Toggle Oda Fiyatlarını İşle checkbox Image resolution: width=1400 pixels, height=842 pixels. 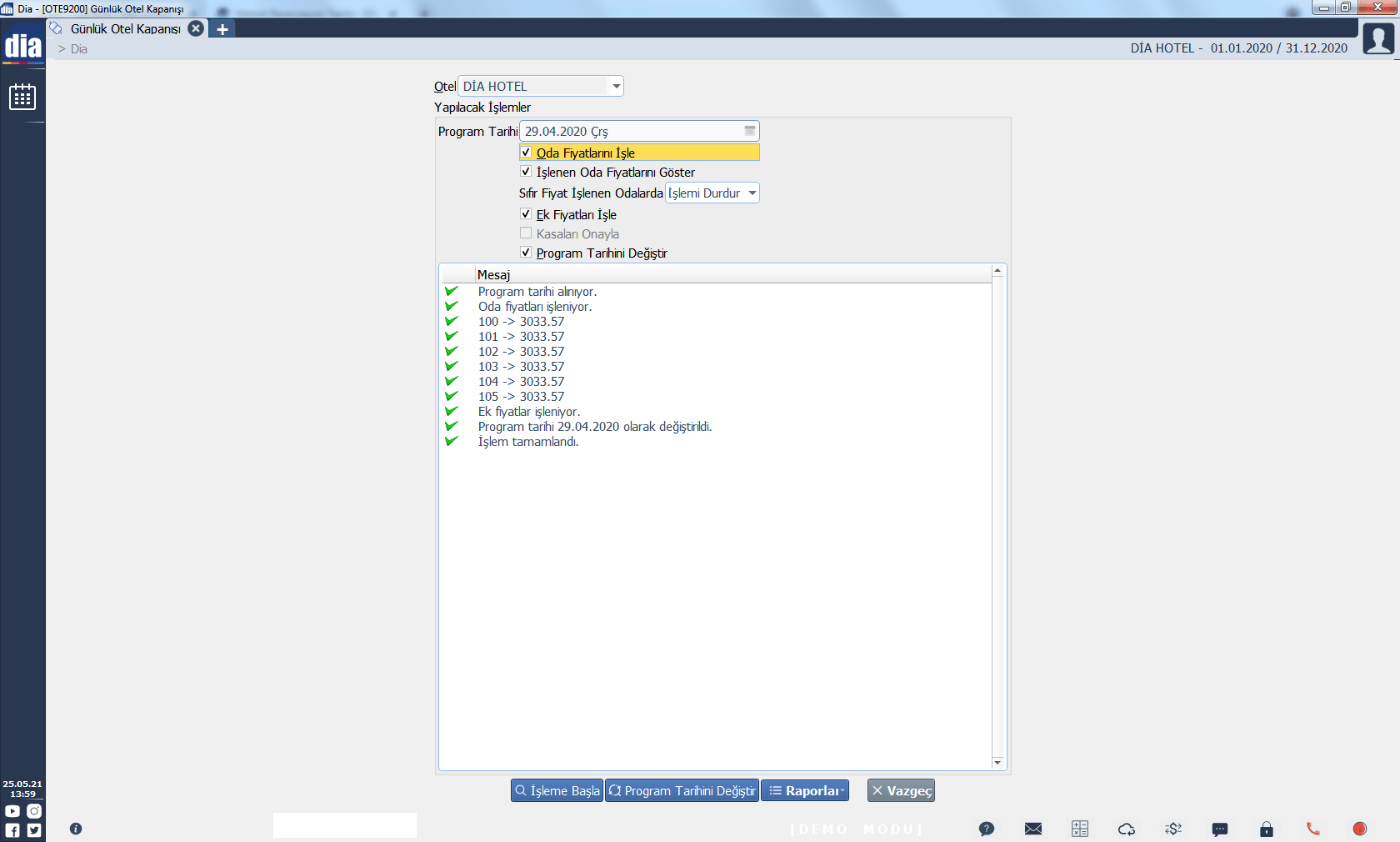526,153
